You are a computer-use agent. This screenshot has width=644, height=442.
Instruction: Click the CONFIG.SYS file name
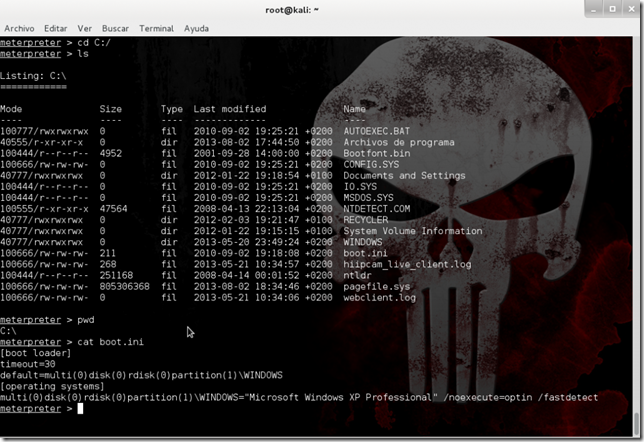(371, 164)
